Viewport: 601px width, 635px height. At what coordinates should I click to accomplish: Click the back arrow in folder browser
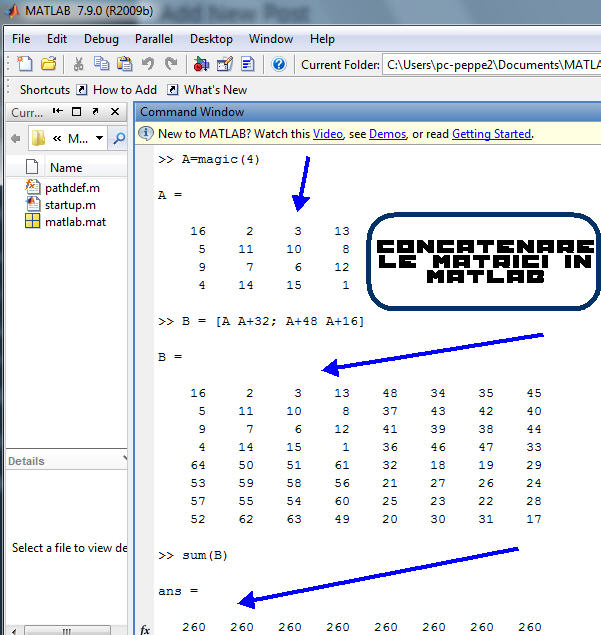point(15,139)
